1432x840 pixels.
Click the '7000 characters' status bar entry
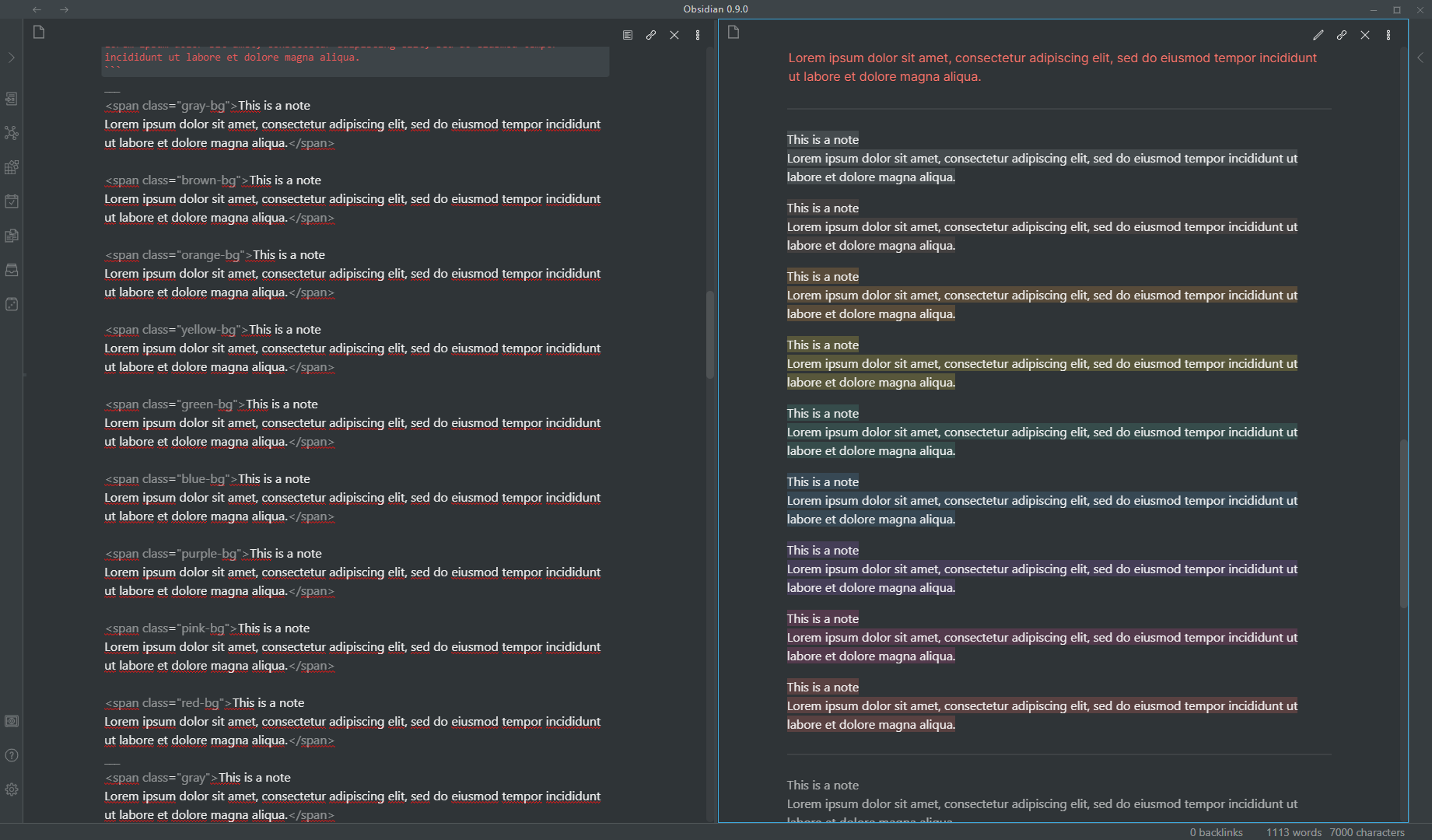pyautogui.click(x=1367, y=832)
